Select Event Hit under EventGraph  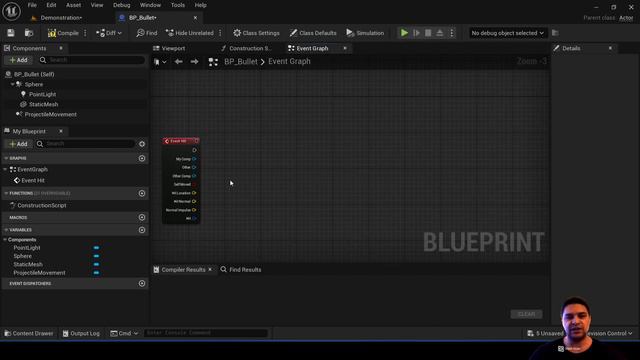click(x=33, y=180)
